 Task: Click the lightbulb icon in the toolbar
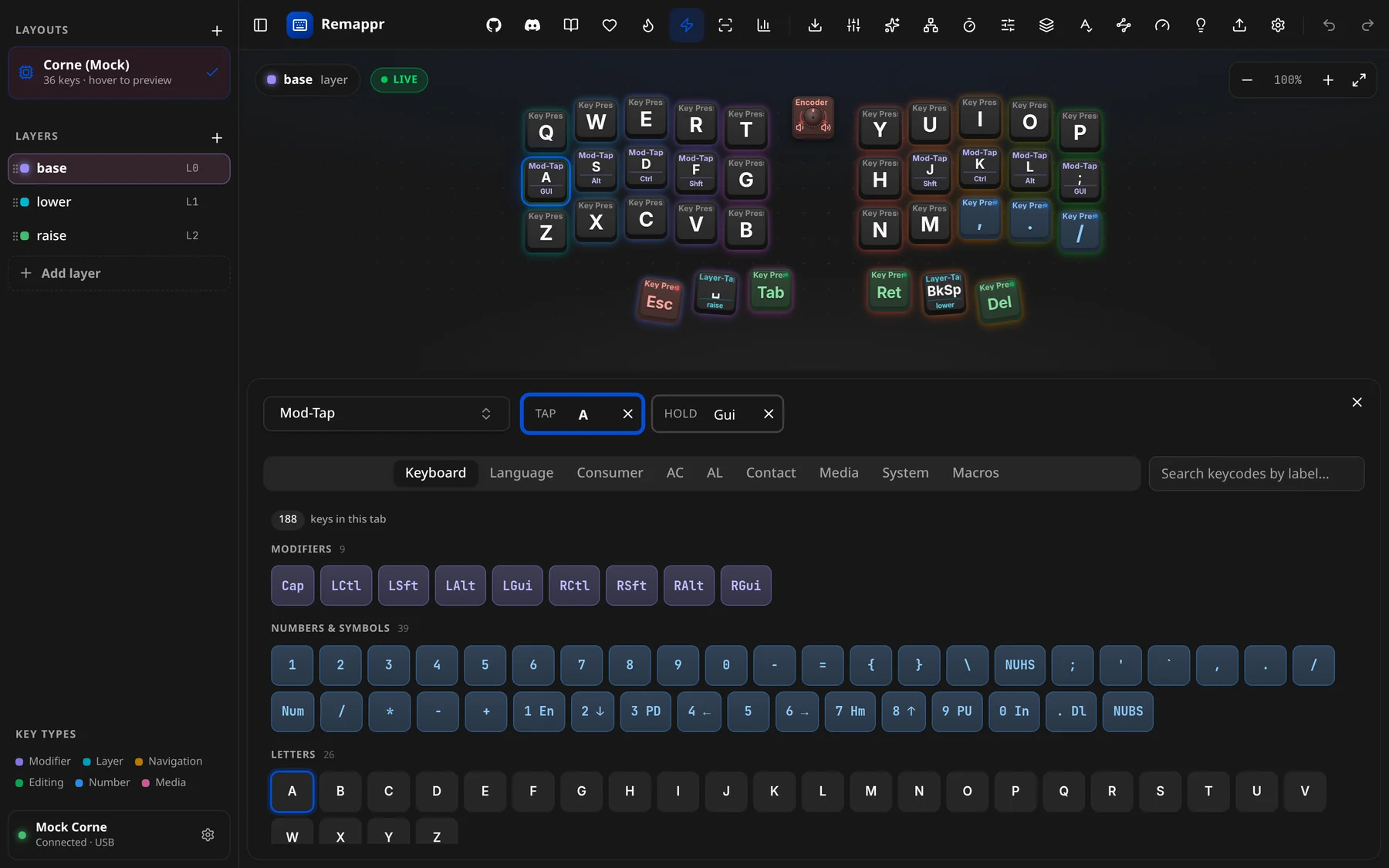1201,25
